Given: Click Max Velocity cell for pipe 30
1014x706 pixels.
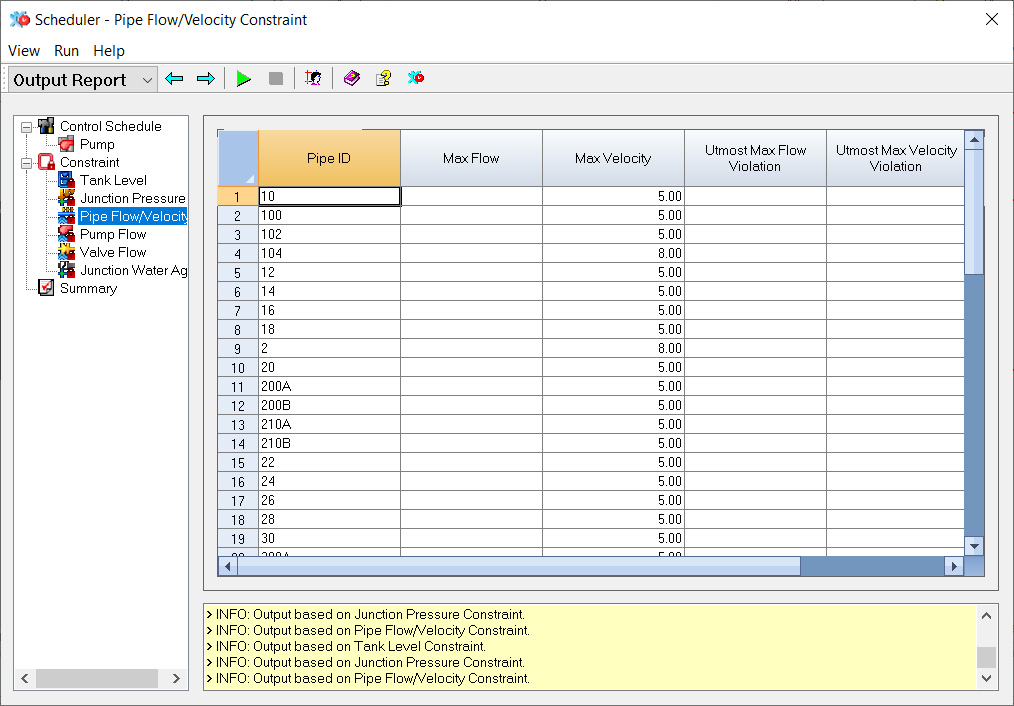Looking at the screenshot, I should tap(613, 539).
